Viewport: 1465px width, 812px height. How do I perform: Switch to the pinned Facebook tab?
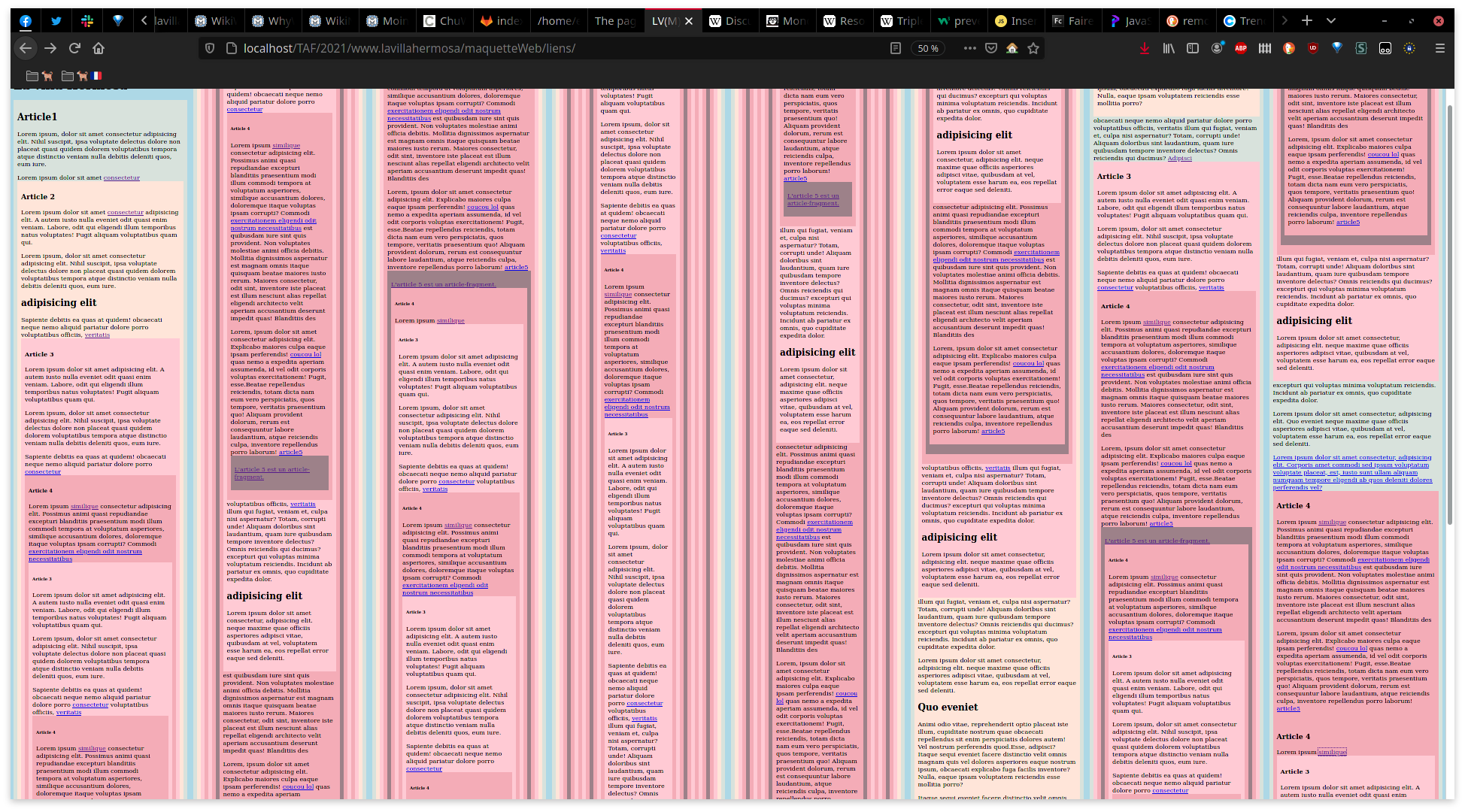26,20
